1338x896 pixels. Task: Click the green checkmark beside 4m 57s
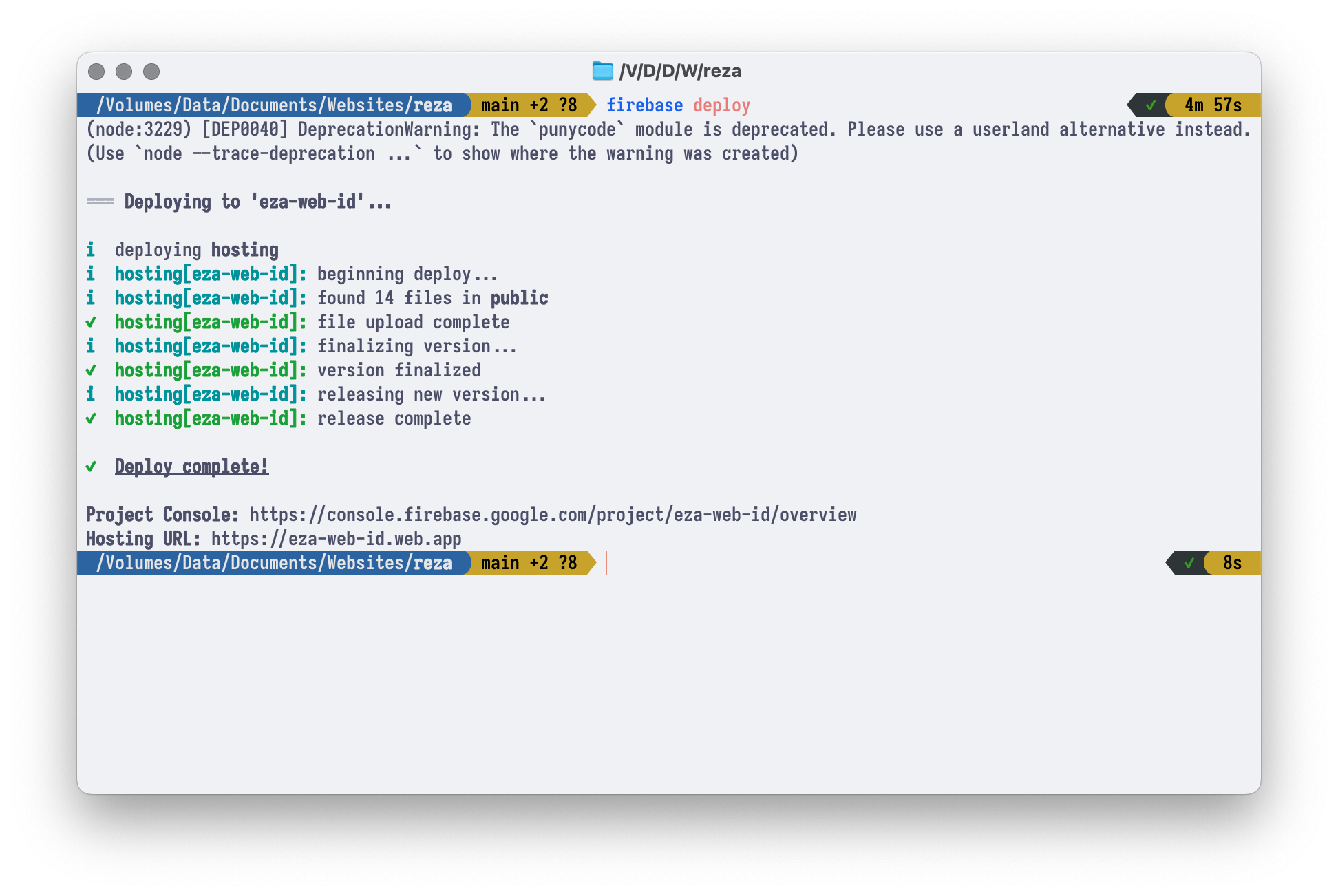[x=1151, y=105]
